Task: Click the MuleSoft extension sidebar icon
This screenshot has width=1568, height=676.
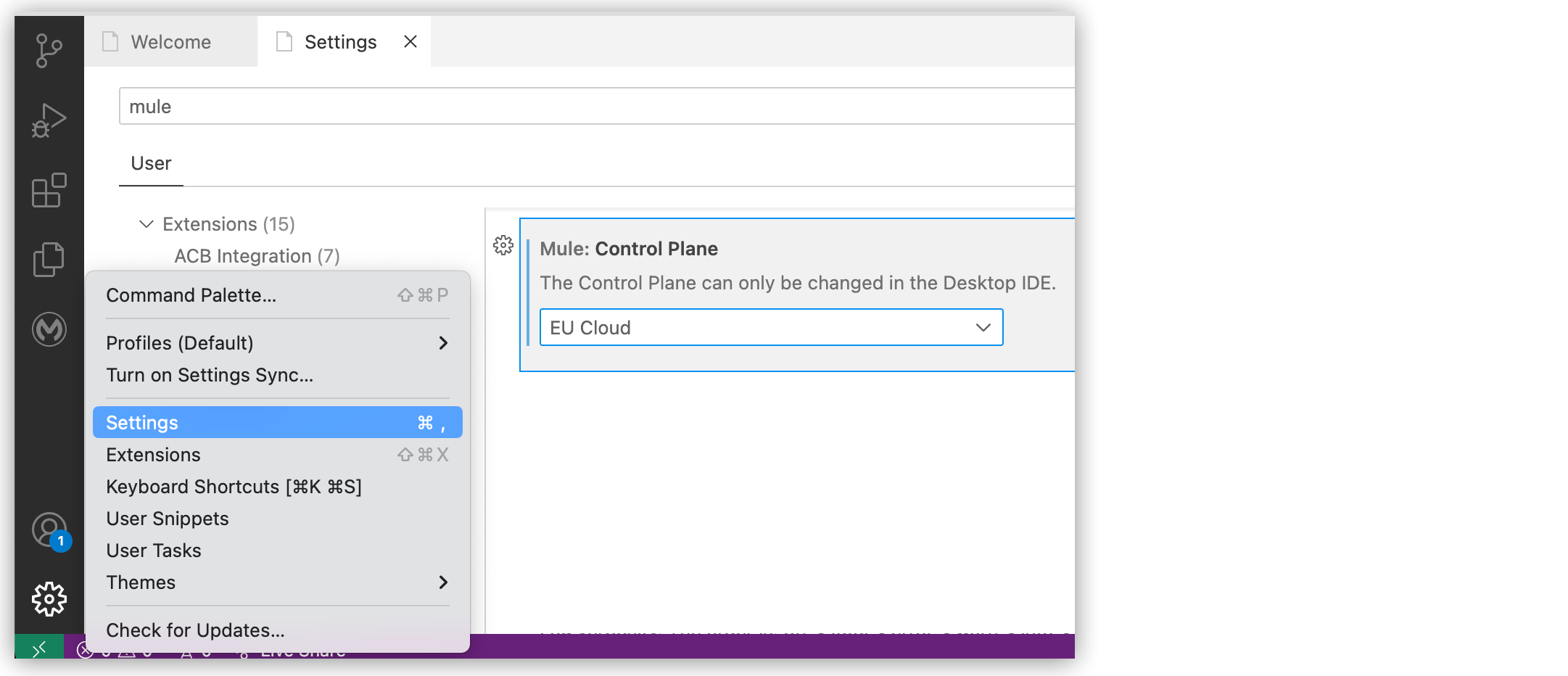Action: point(48,330)
